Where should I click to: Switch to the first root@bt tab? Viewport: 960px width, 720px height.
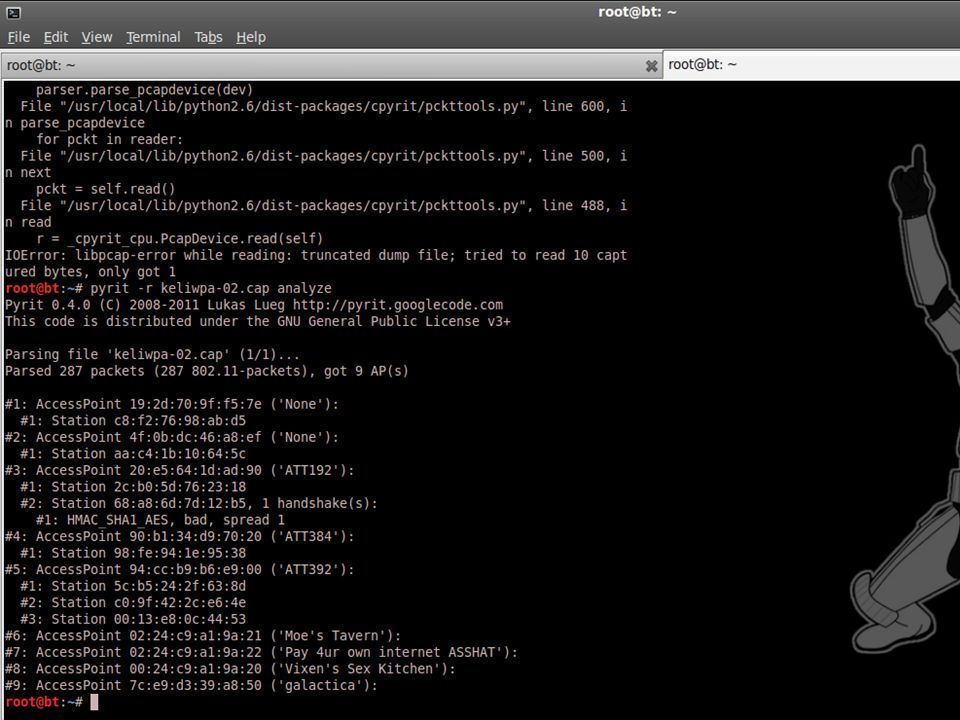(x=331, y=66)
